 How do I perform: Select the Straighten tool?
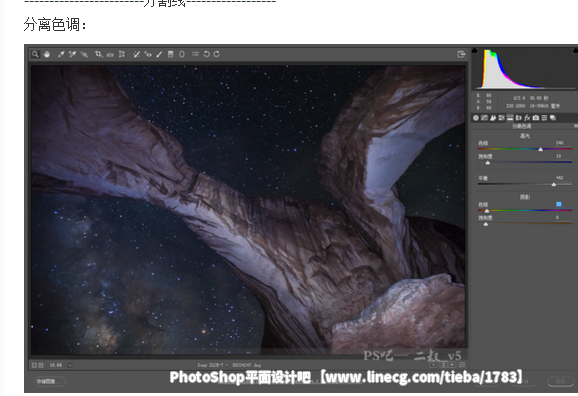[x=110, y=55]
